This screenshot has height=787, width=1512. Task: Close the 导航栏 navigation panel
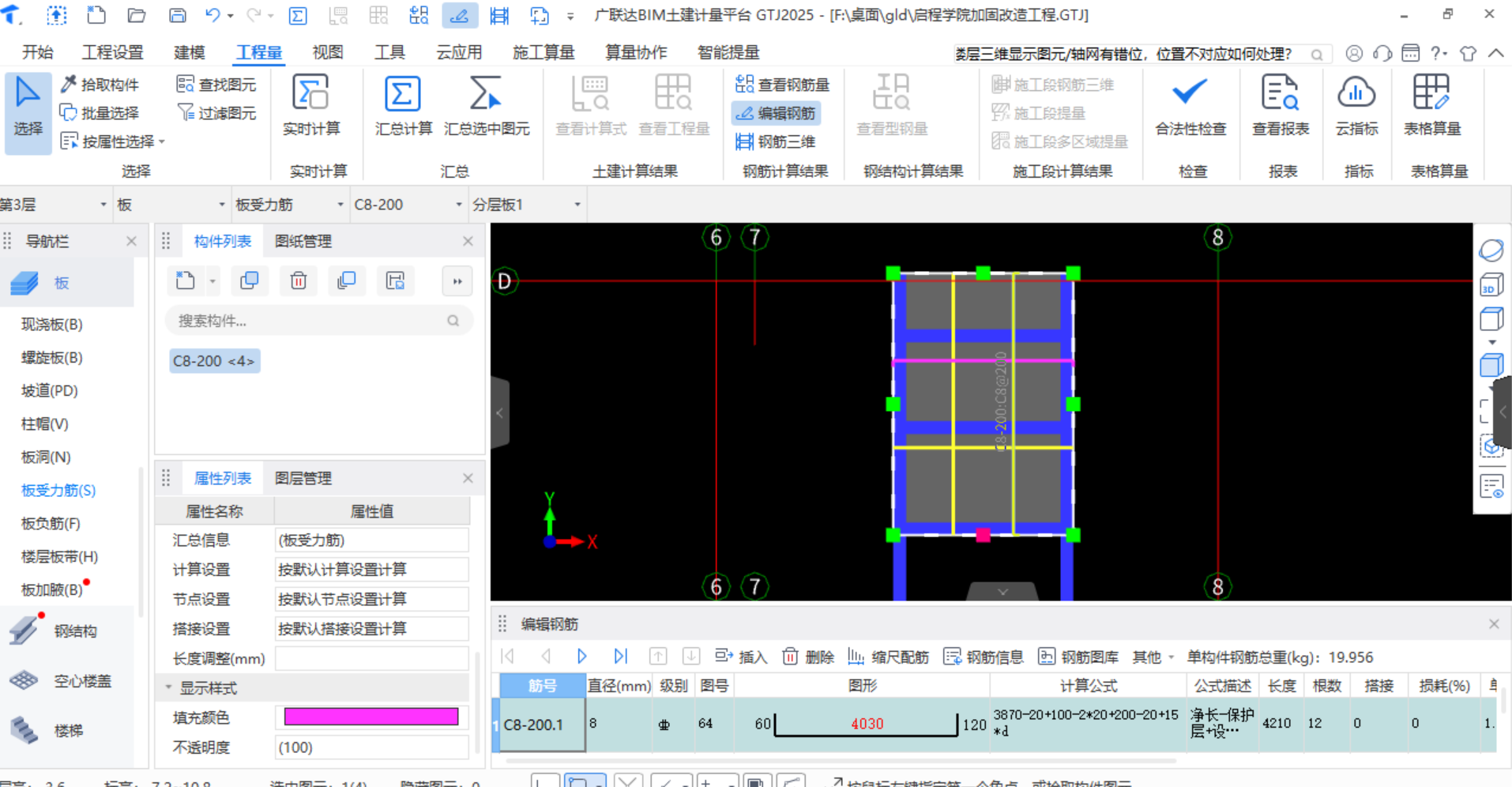point(131,241)
